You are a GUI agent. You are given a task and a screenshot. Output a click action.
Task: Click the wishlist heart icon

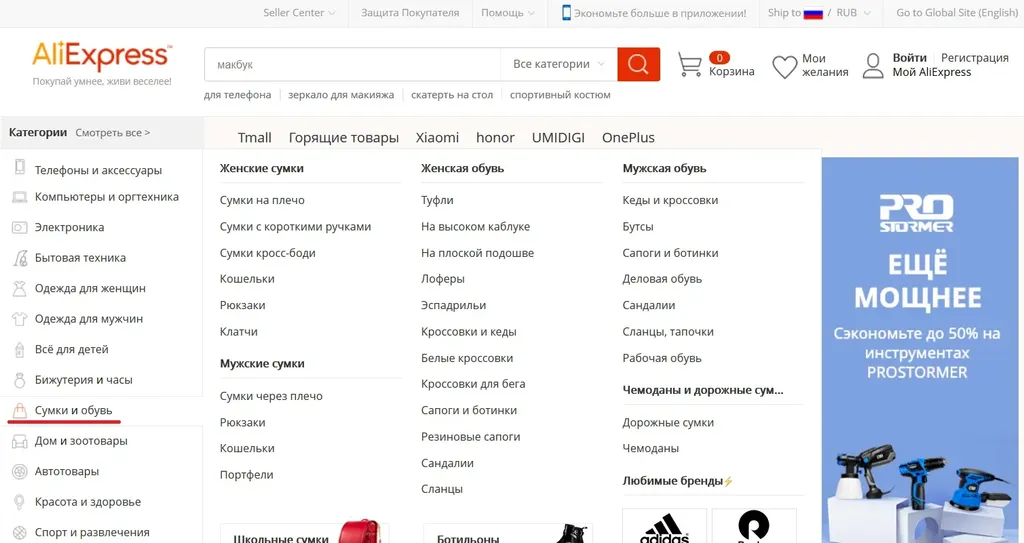click(784, 67)
